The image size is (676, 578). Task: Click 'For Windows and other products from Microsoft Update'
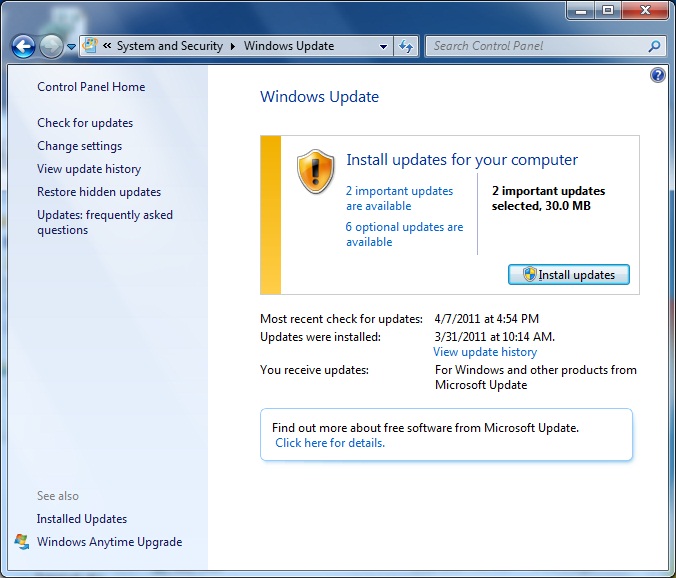tap(536, 378)
